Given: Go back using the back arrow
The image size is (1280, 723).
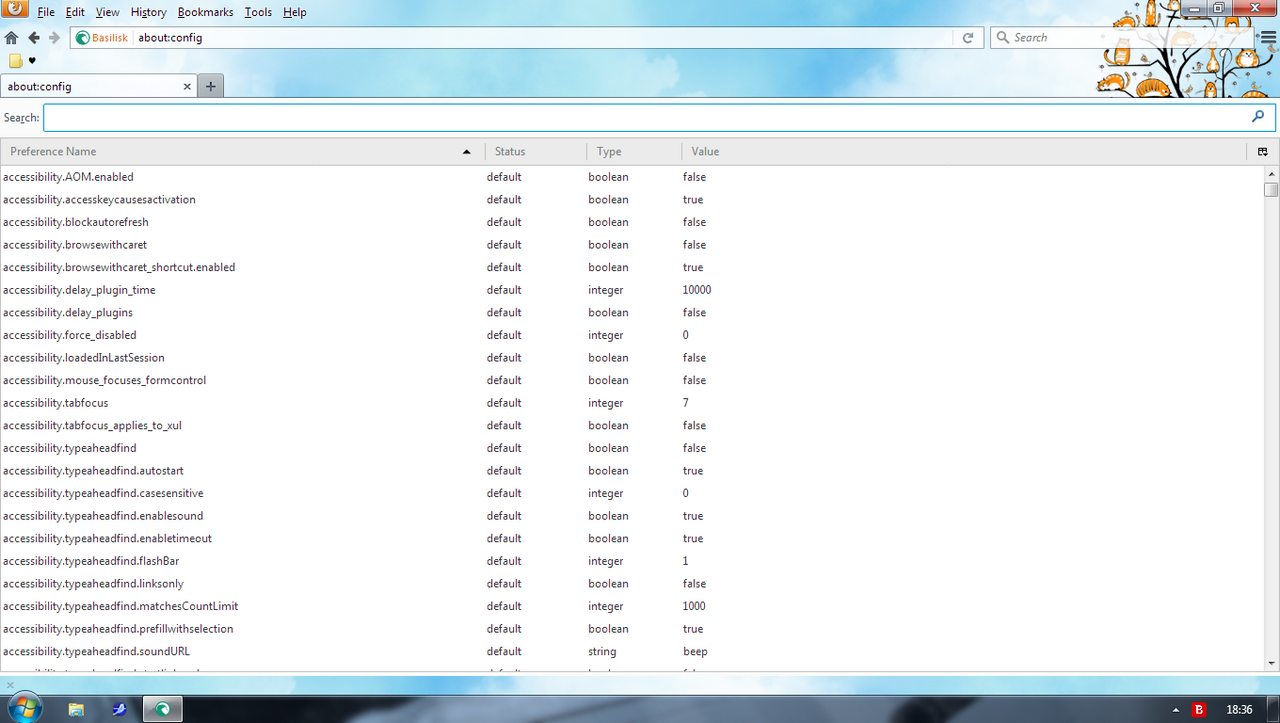Looking at the screenshot, I should pyautogui.click(x=33, y=38).
